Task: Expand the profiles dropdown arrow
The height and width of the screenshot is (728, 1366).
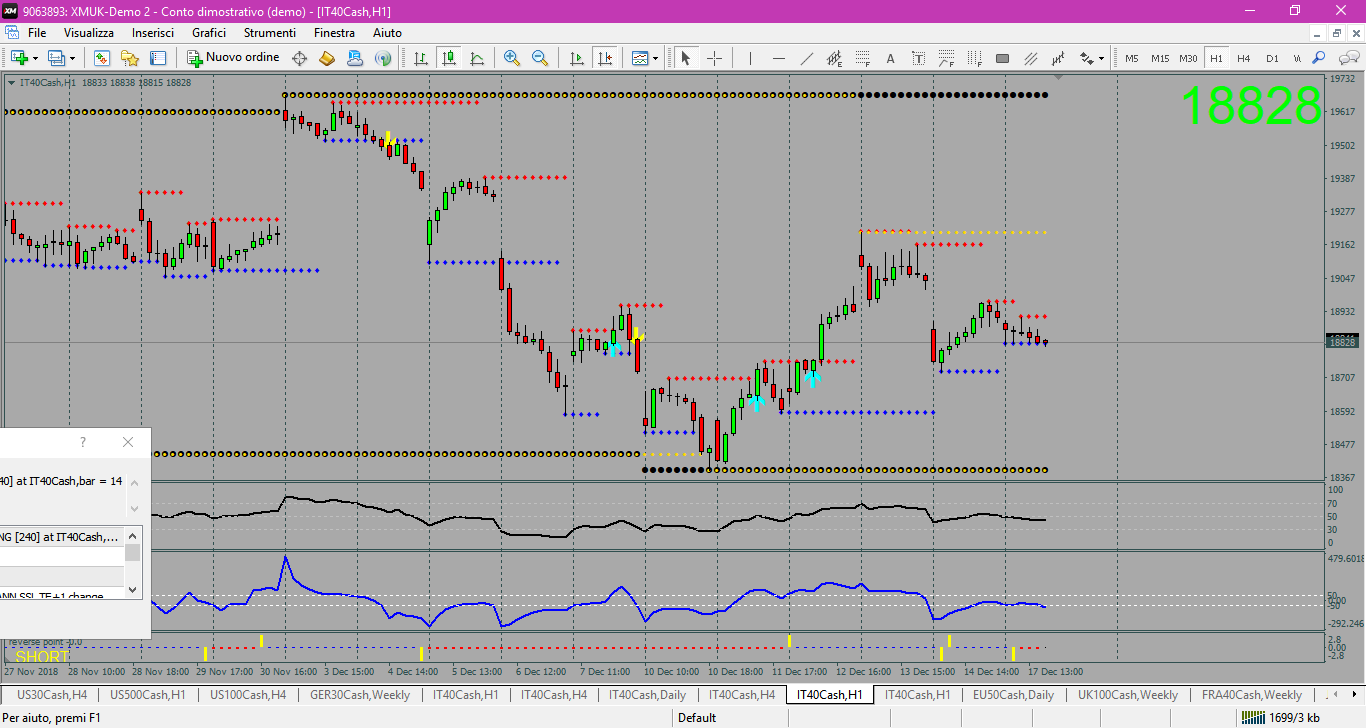Action: [x=73, y=58]
